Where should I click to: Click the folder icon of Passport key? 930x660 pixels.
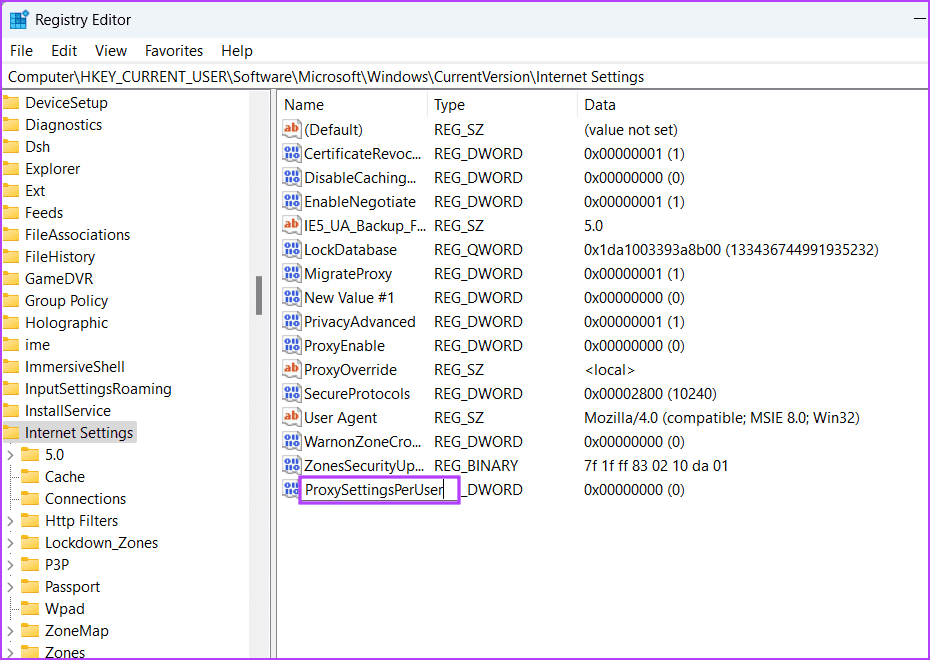tap(30, 586)
